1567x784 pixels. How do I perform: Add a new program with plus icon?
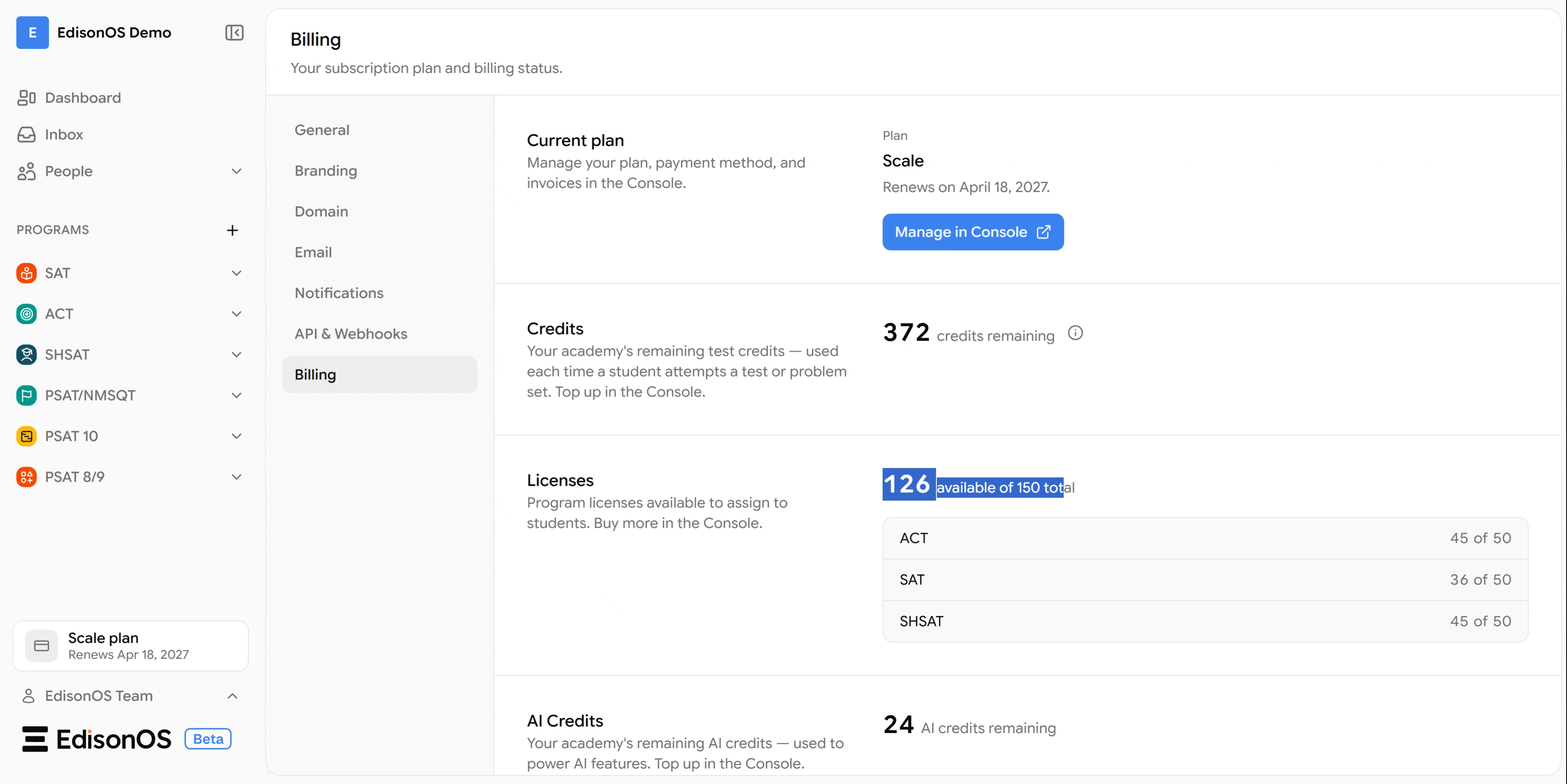tap(232, 230)
